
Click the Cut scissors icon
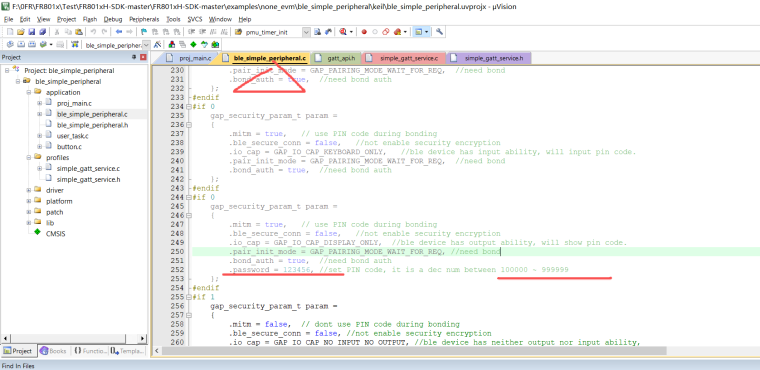click(57, 32)
